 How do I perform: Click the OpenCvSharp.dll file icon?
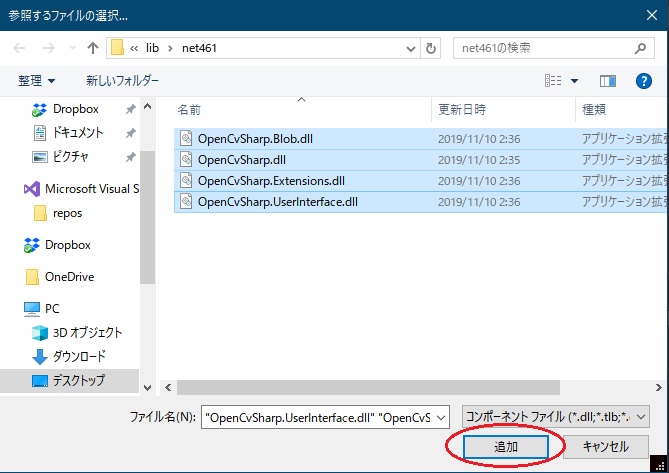186,160
